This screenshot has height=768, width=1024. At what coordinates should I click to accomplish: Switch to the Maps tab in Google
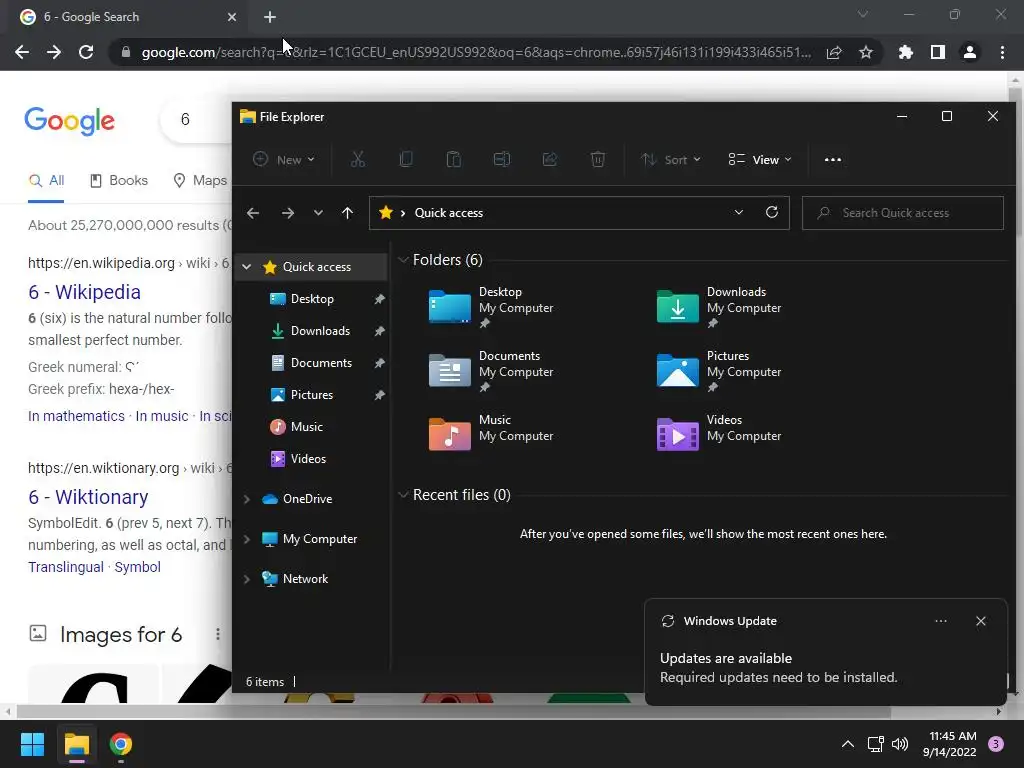tap(200, 180)
